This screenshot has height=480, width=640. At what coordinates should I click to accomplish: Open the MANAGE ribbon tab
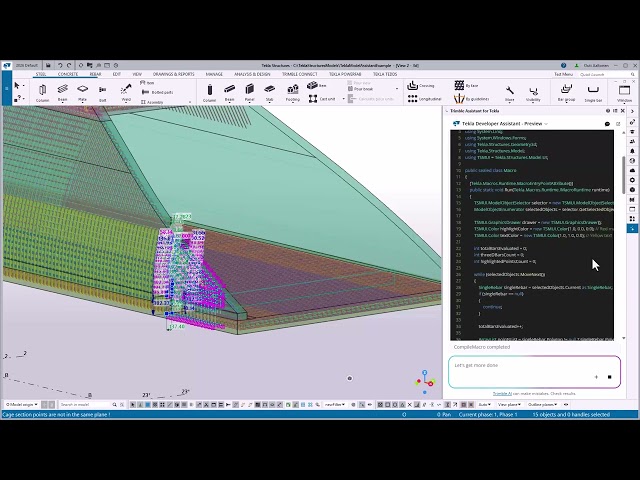(x=214, y=74)
